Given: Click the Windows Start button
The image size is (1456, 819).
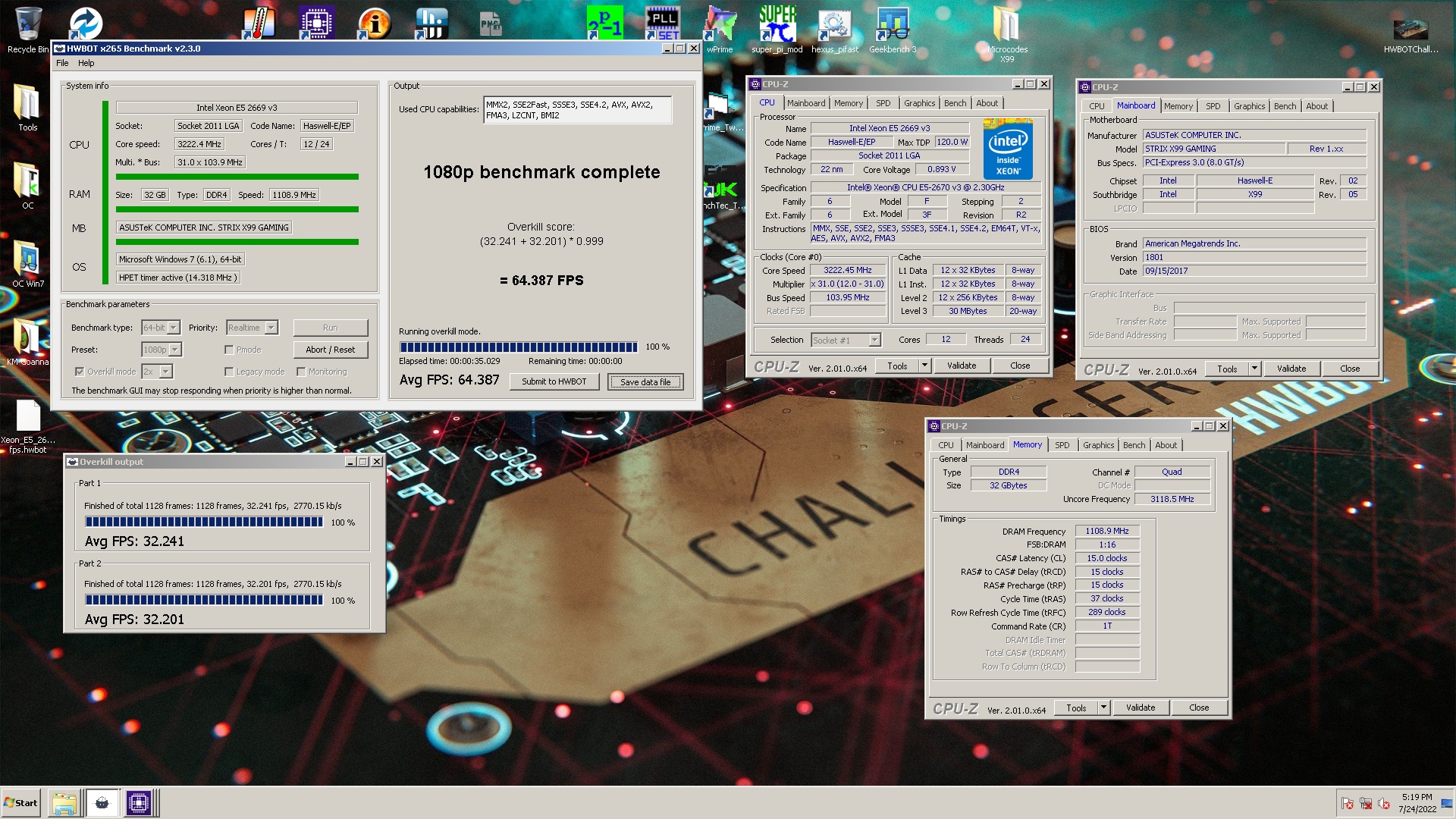Looking at the screenshot, I should [20, 803].
